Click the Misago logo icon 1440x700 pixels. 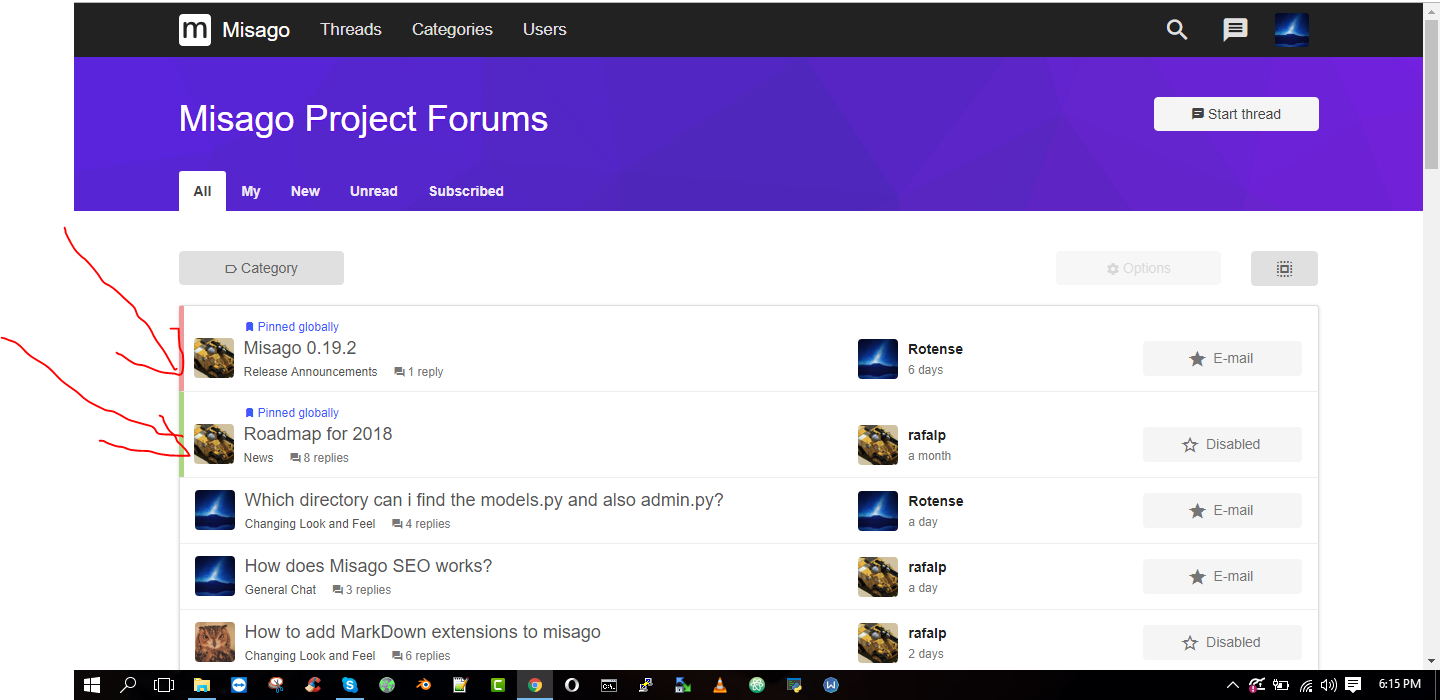195,30
